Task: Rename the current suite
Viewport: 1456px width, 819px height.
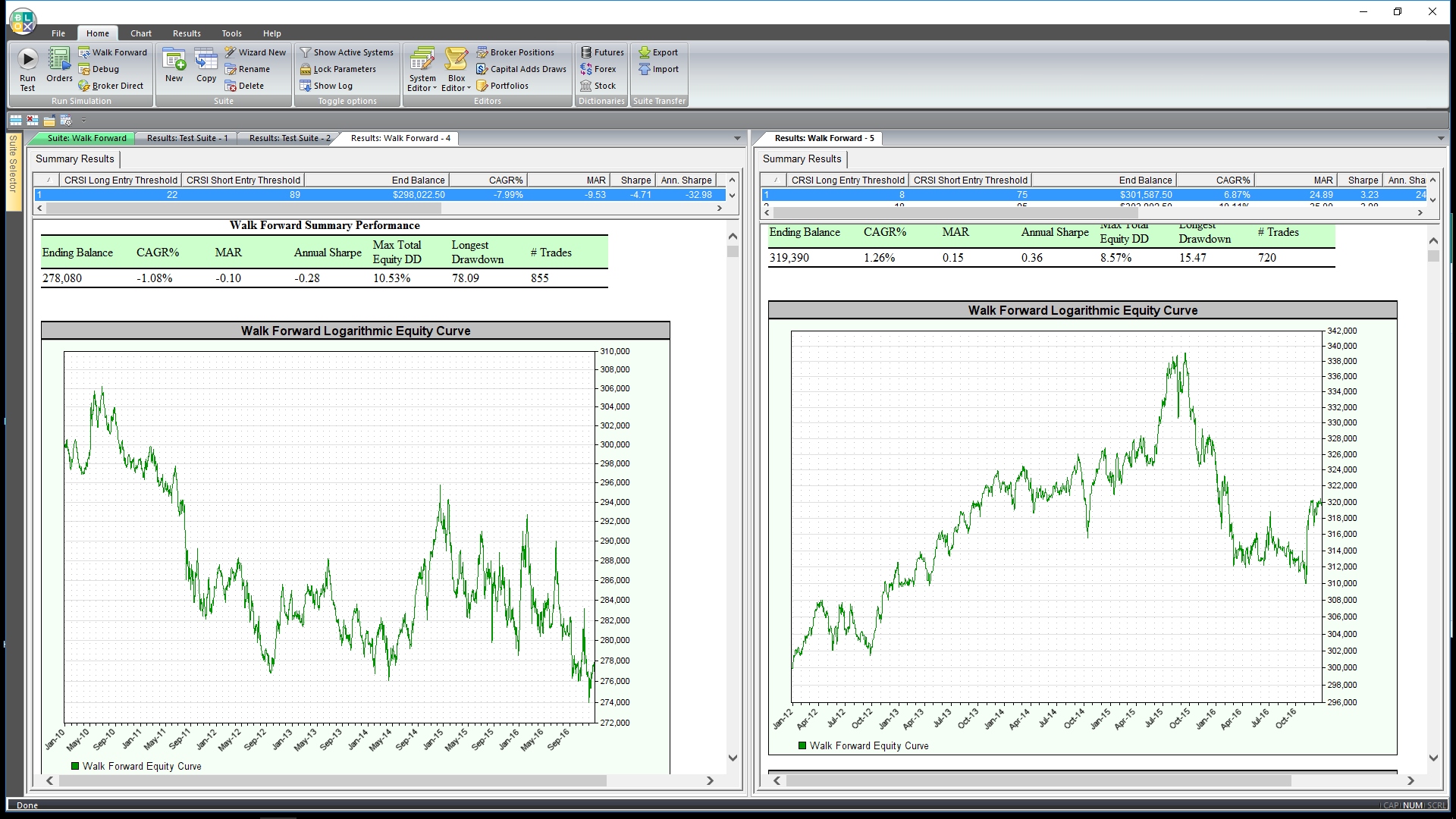Action: [x=247, y=69]
